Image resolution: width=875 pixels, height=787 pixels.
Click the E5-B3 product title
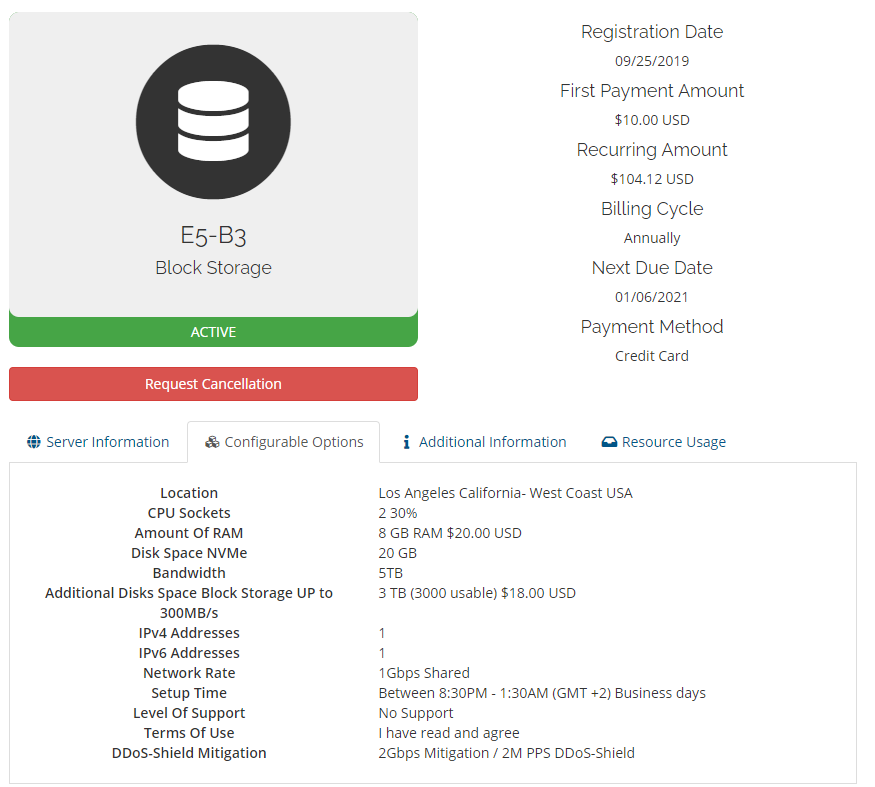(x=213, y=235)
